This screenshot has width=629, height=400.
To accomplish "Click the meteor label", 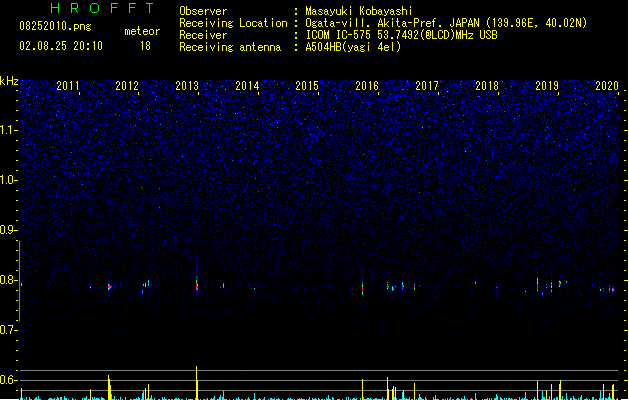I will coord(142,31).
